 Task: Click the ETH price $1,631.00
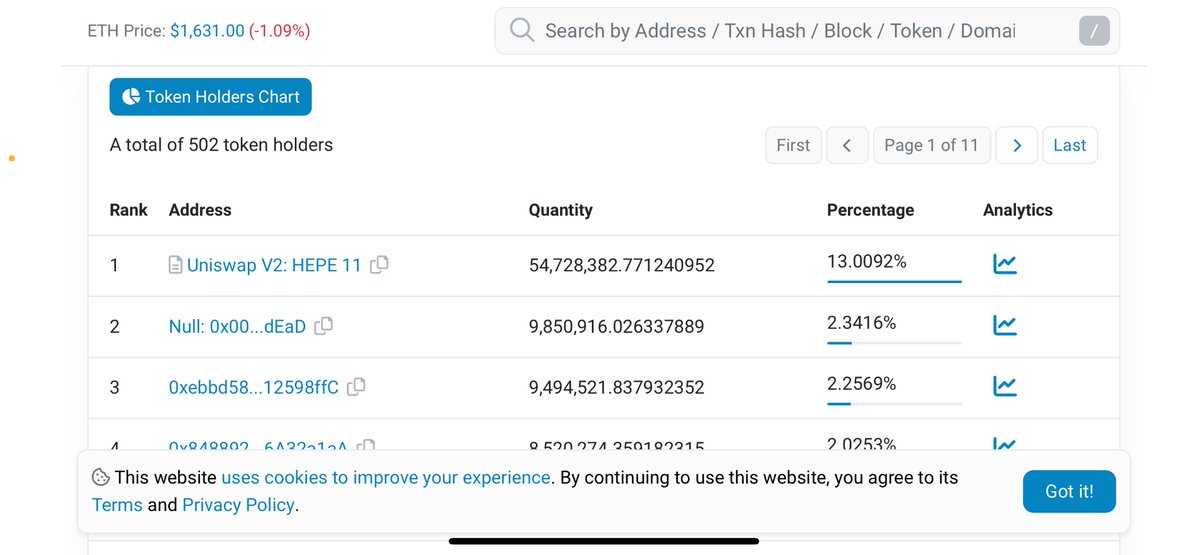207,31
